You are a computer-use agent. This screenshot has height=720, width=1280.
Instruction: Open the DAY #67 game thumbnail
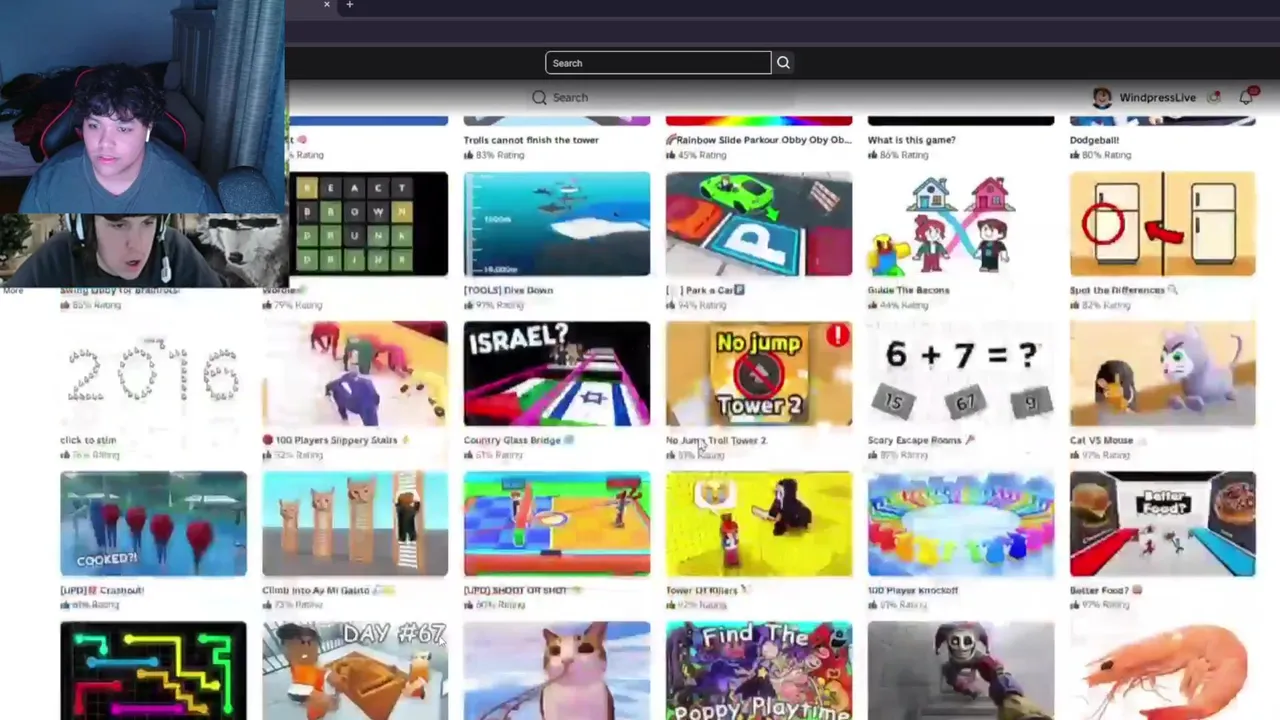tap(355, 671)
